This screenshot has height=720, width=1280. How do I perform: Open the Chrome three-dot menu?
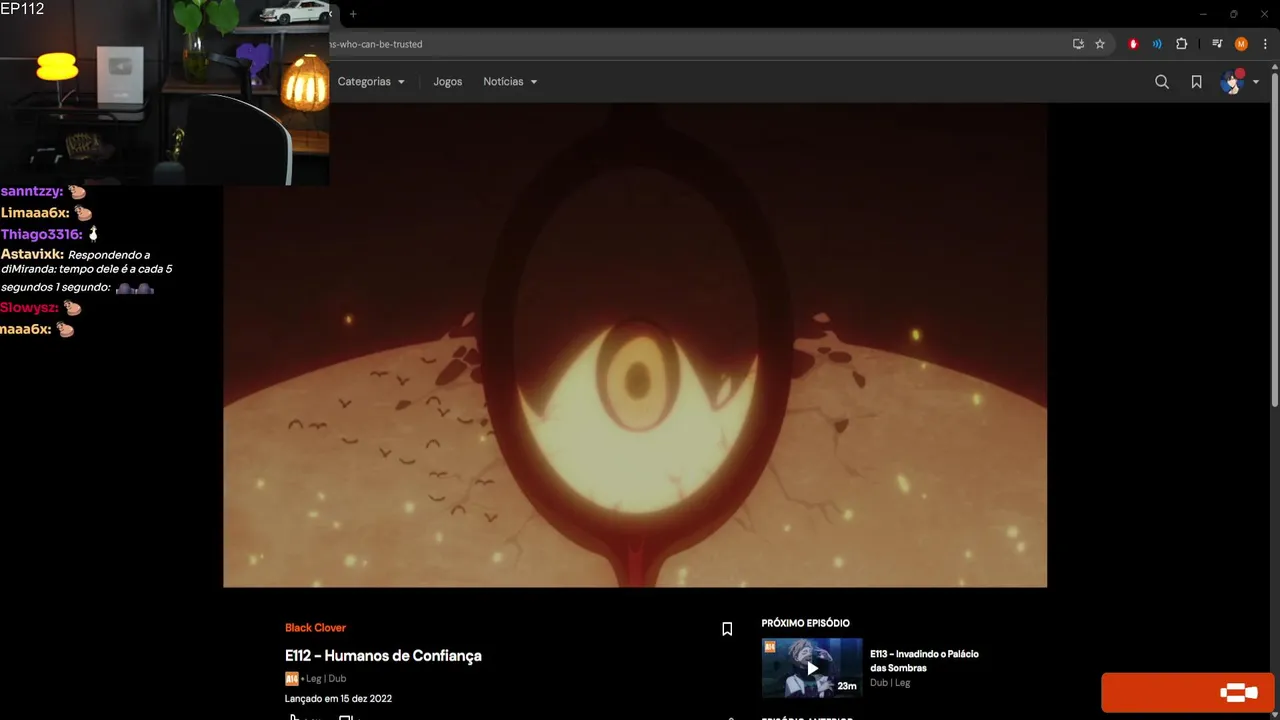tap(1265, 44)
